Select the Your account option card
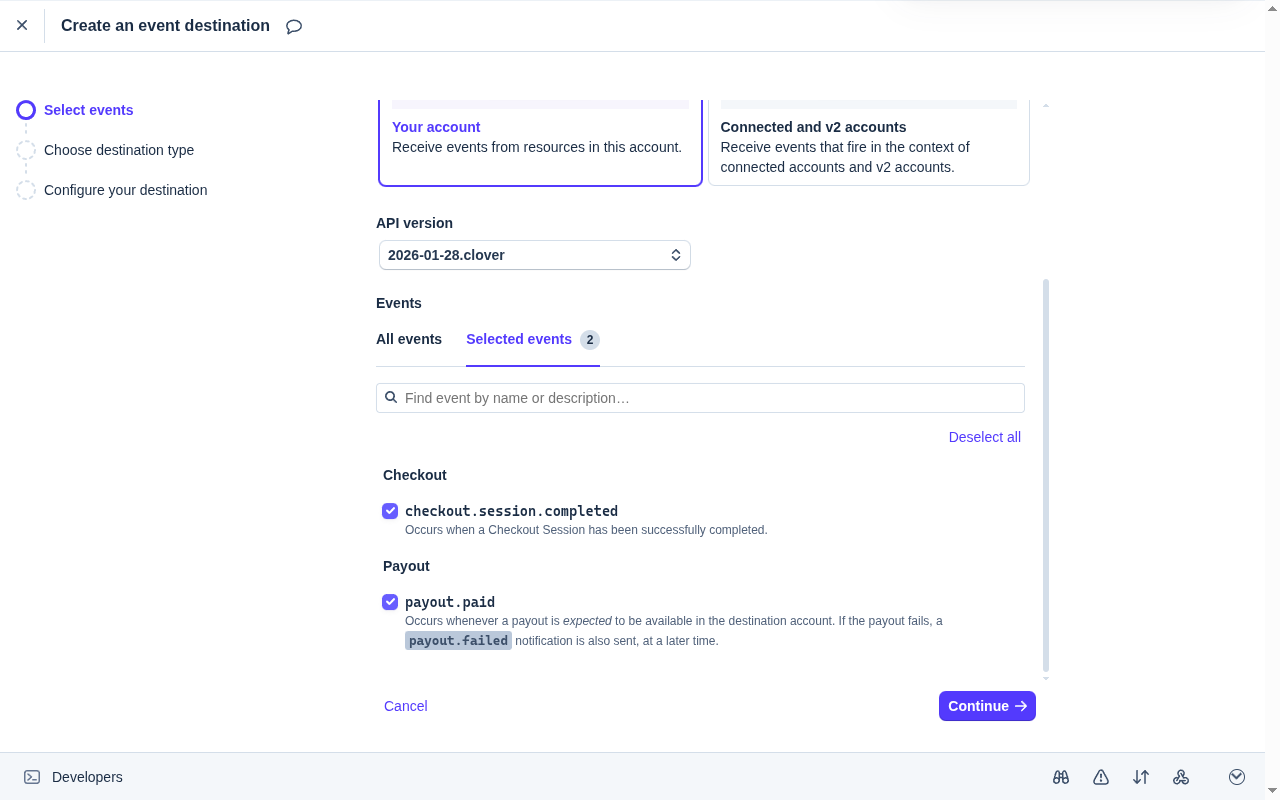The height and width of the screenshot is (800, 1280). pyautogui.click(x=540, y=145)
